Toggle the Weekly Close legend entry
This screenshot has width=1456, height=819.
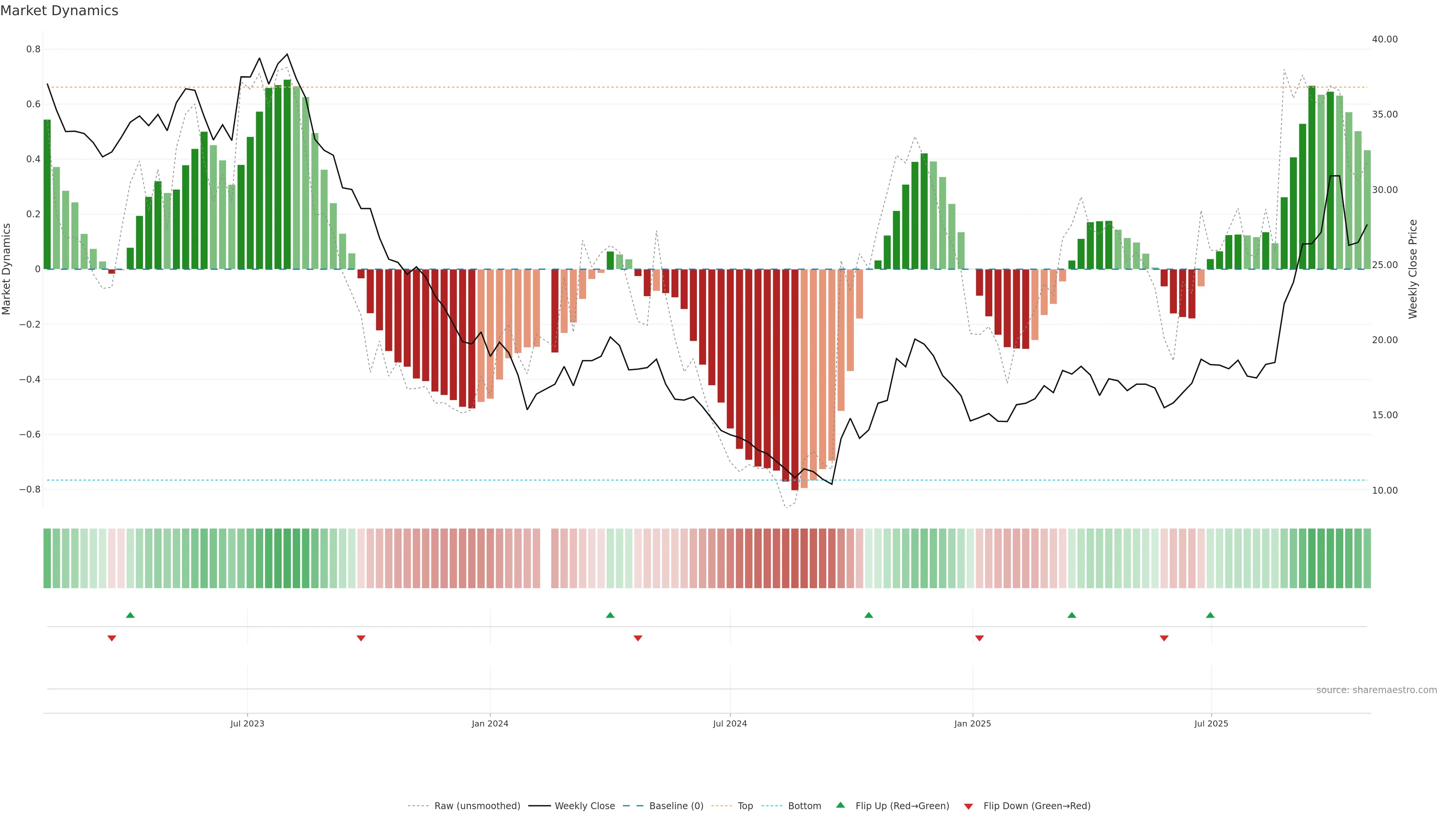point(584,806)
